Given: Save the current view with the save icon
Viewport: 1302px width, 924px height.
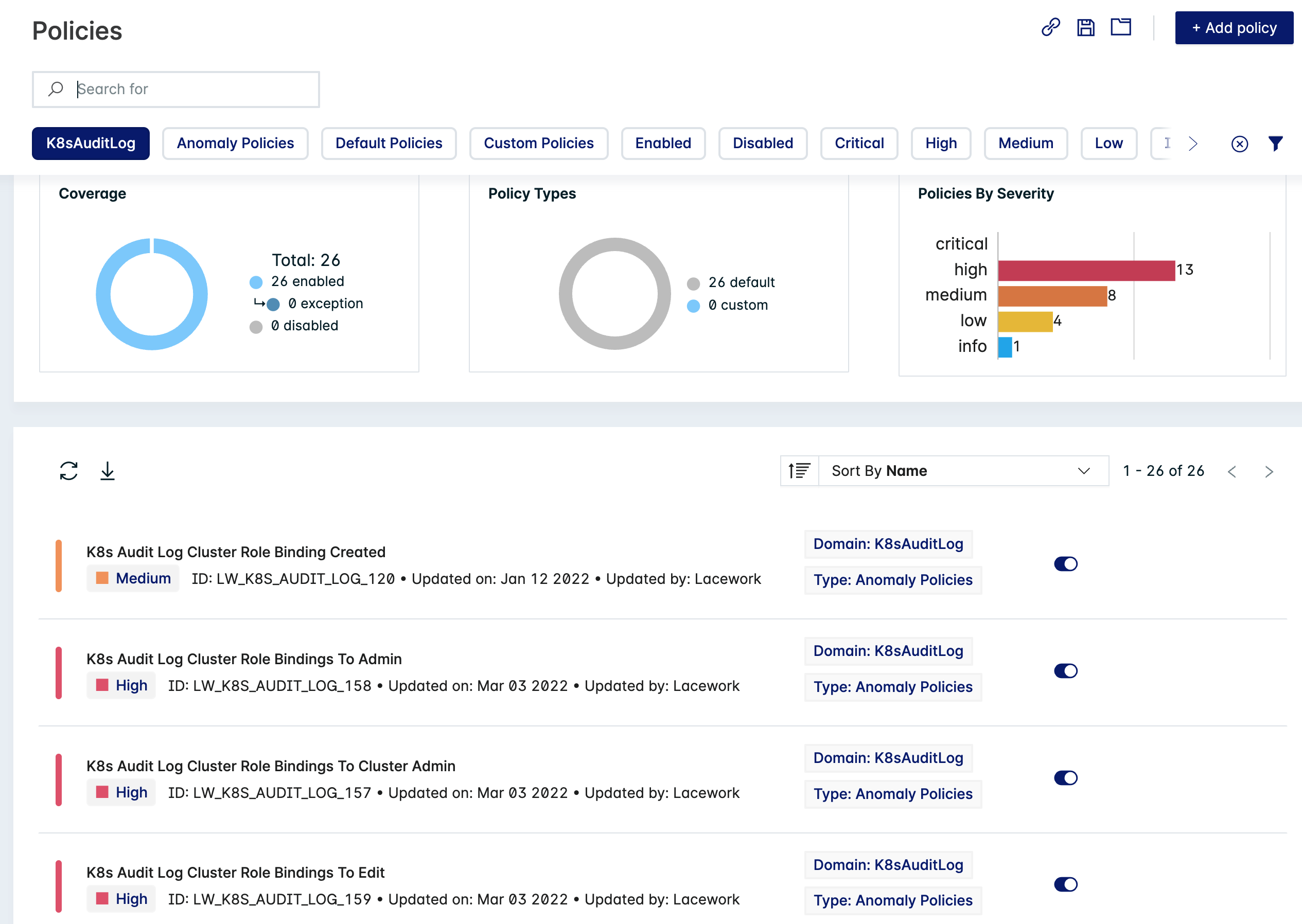Looking at the screenshot, I should 1086,27.
